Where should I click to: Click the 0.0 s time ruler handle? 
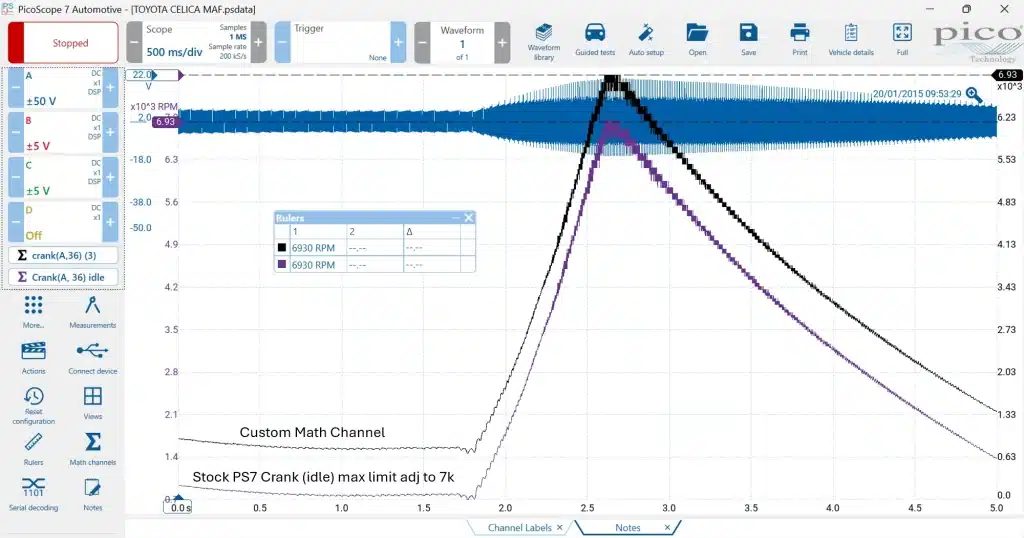[178, 507]
